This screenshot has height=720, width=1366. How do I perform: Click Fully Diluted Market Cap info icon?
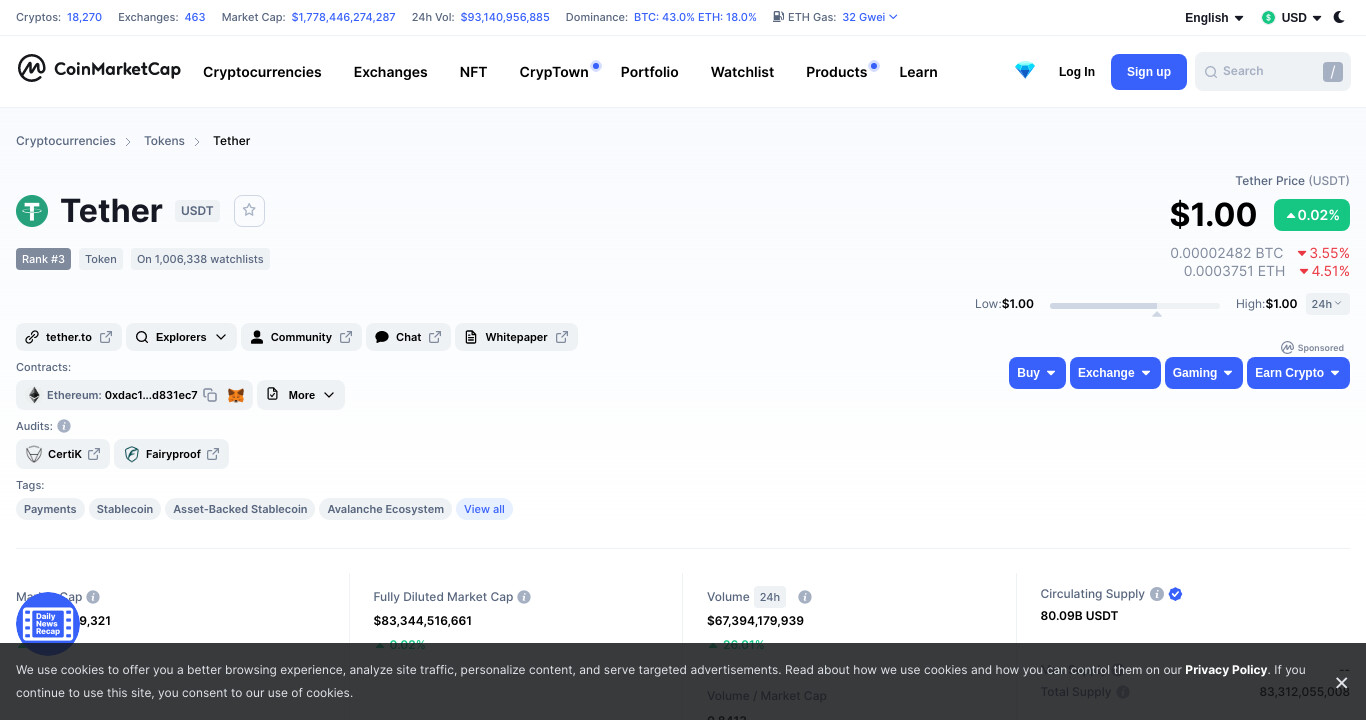(524, 597)
